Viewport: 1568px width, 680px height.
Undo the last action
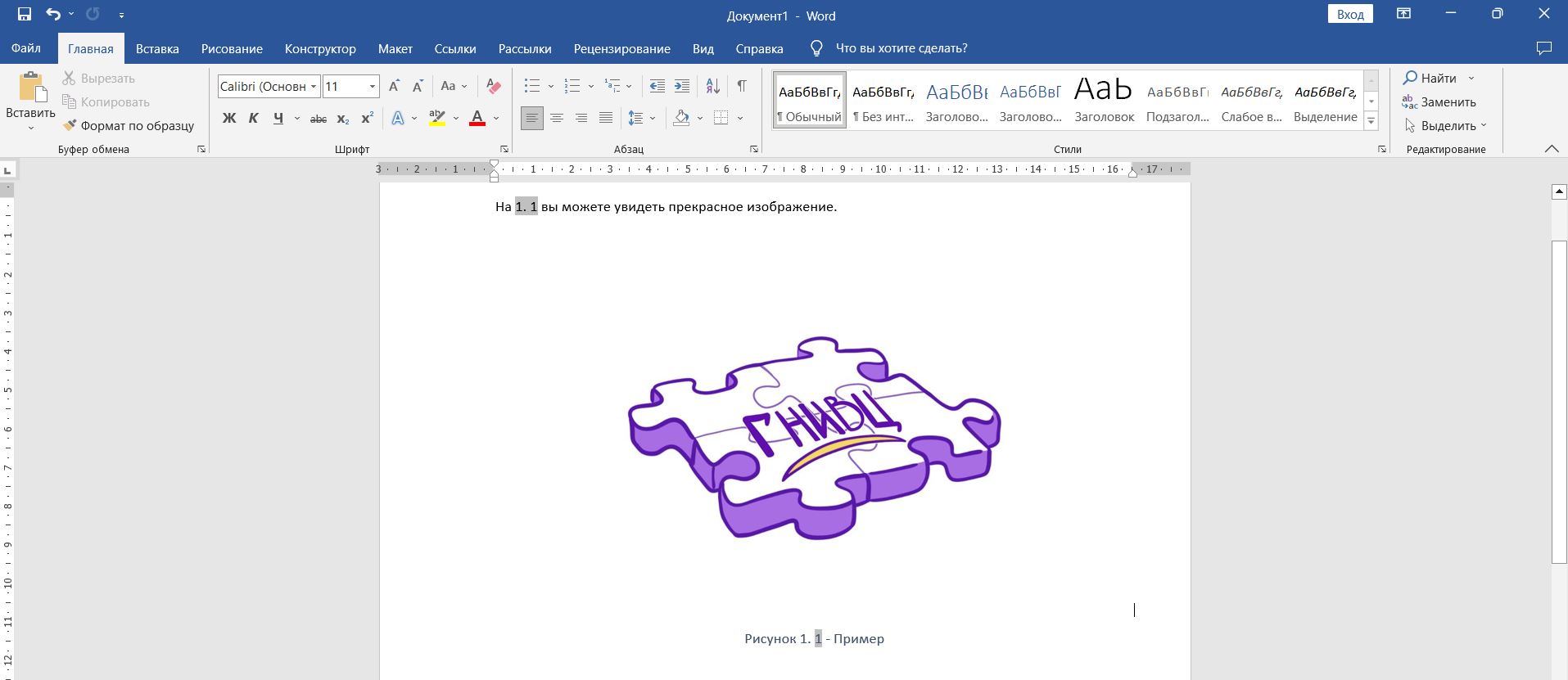[53, 14]
